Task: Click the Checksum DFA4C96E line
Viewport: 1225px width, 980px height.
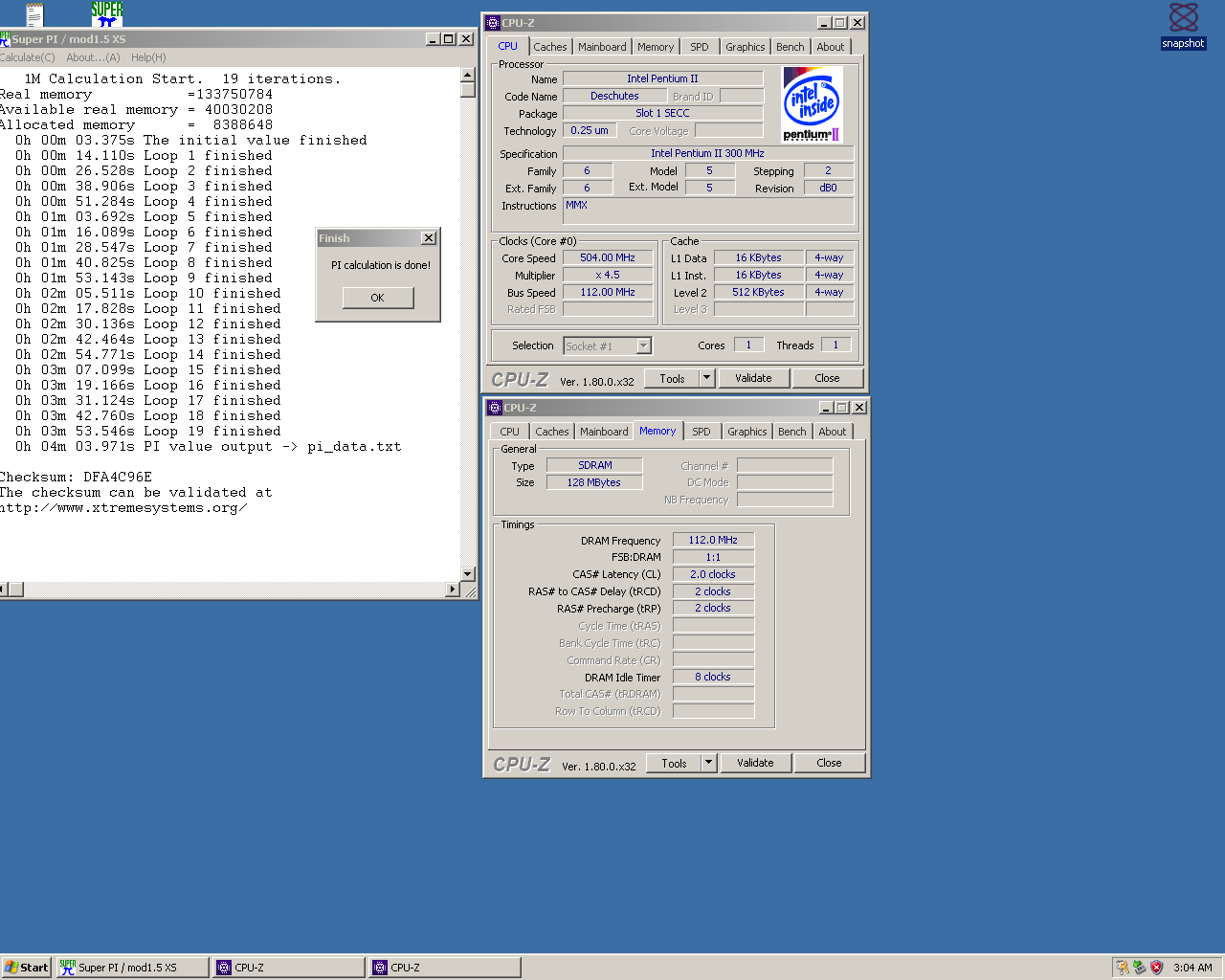Action: [x=76, y=477]
